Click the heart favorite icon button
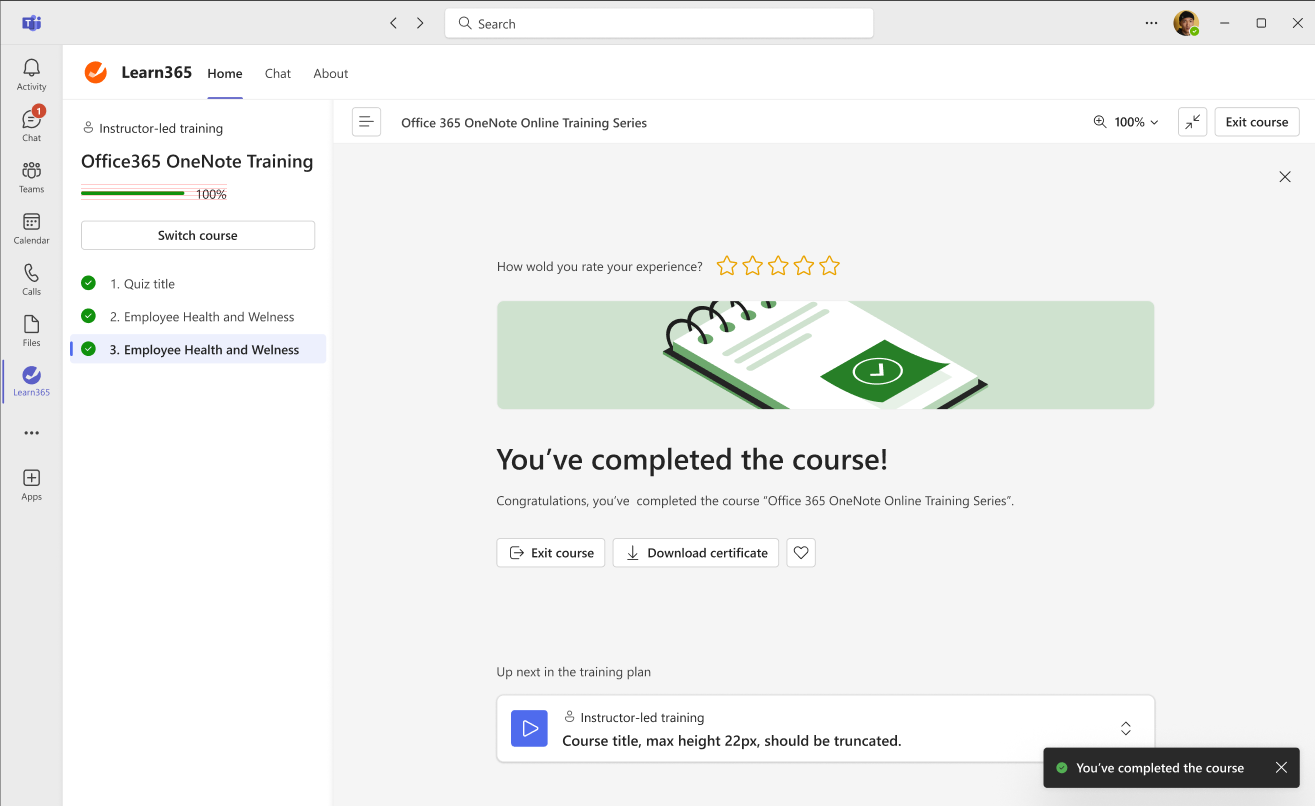Viewport: 1315px width, 806px height. click(801, 553)
